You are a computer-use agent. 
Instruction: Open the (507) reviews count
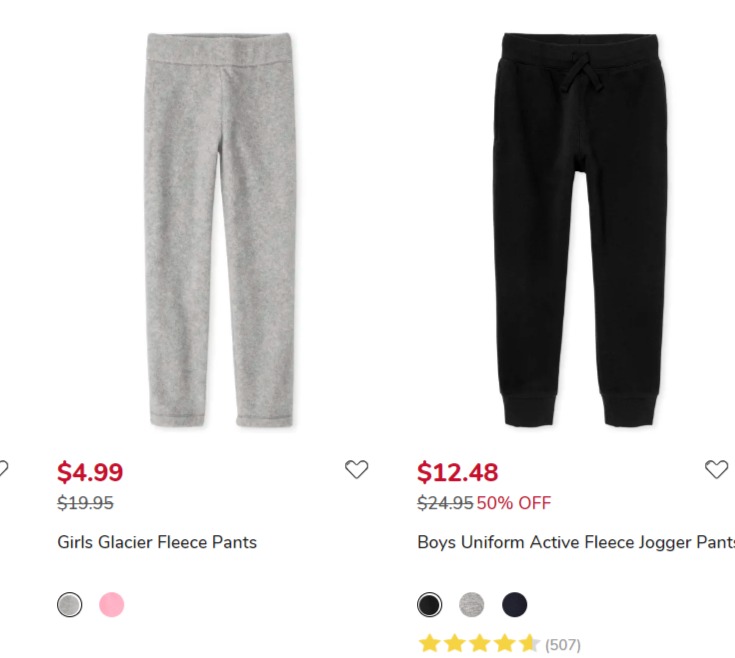(562, 645)
